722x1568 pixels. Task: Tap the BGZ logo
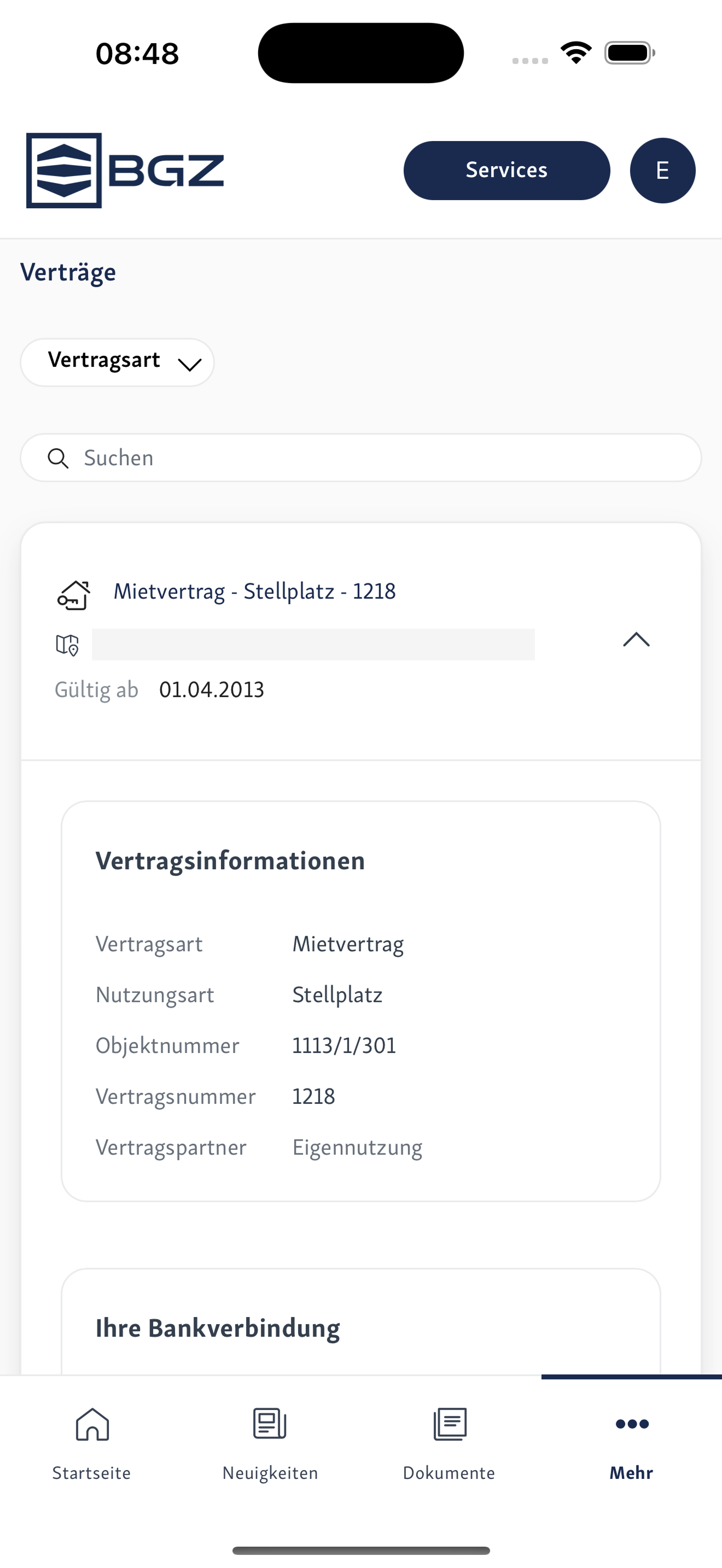(125, 171)
